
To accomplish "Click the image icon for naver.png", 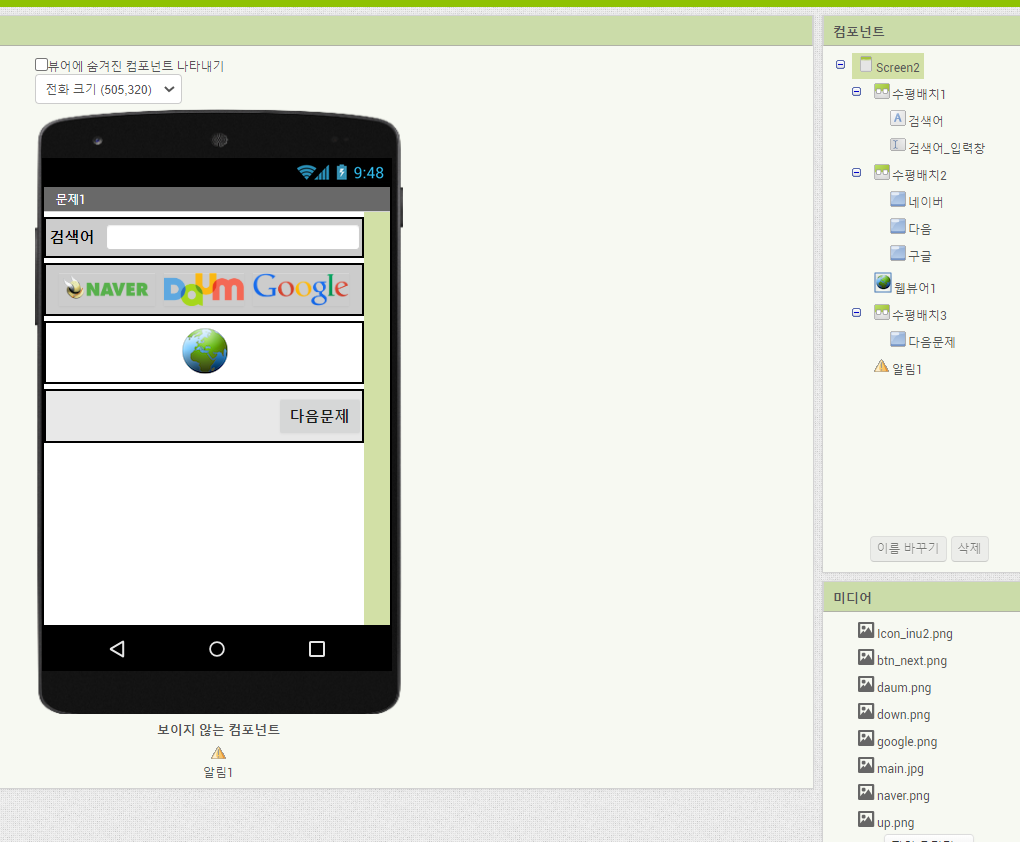I will (866, 793).
